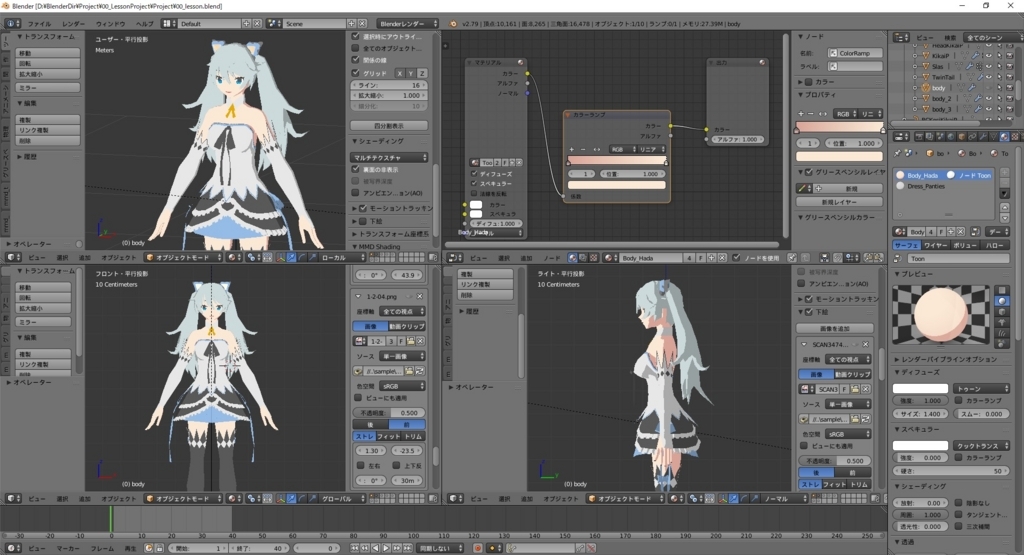Toggle Motion Tracking checkbox in top viewport panel
Viewport: 1024px width, 555px height.
[x=364, y=208]
